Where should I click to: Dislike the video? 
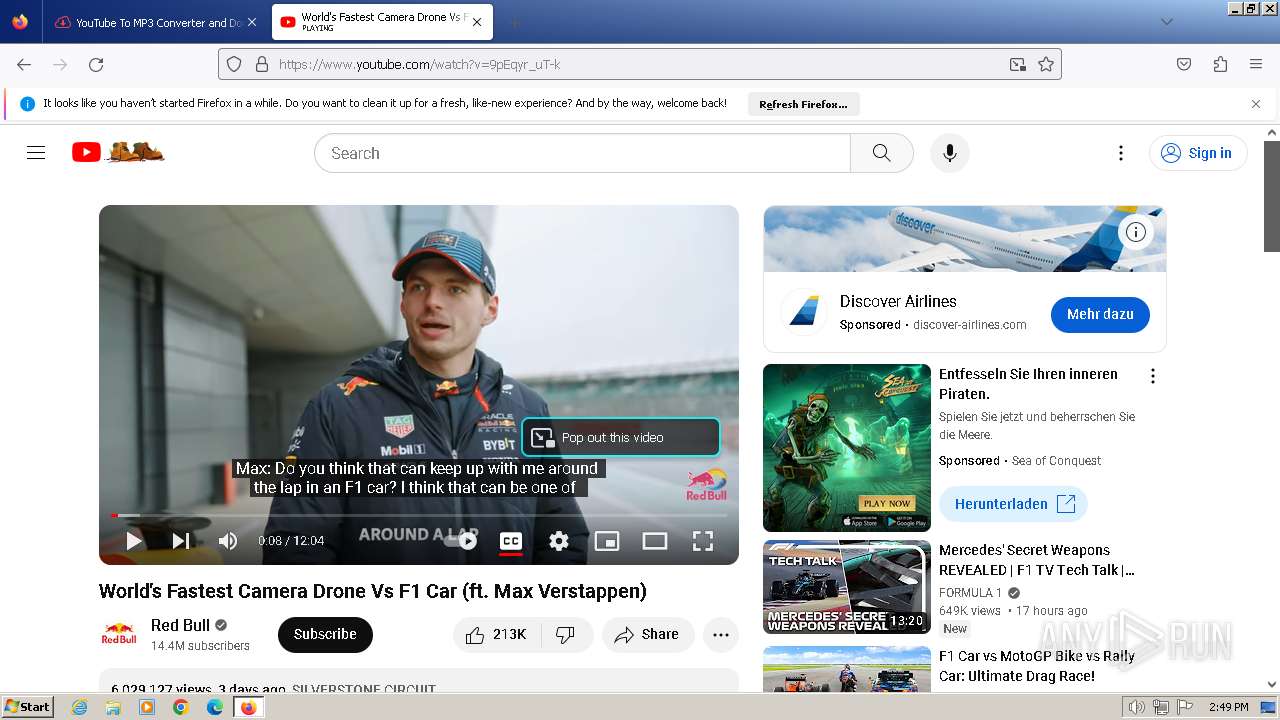(566, 634)
